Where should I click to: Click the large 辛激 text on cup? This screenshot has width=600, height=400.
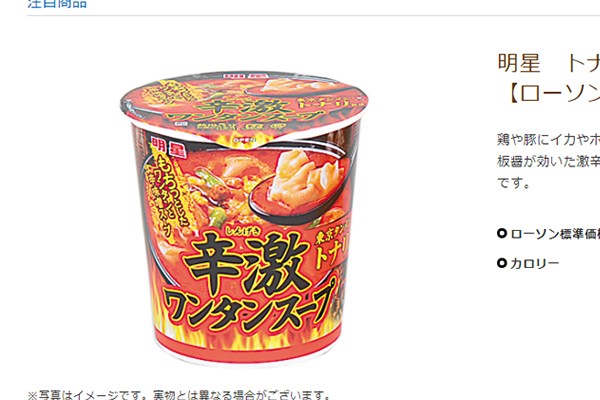(247, 265)
